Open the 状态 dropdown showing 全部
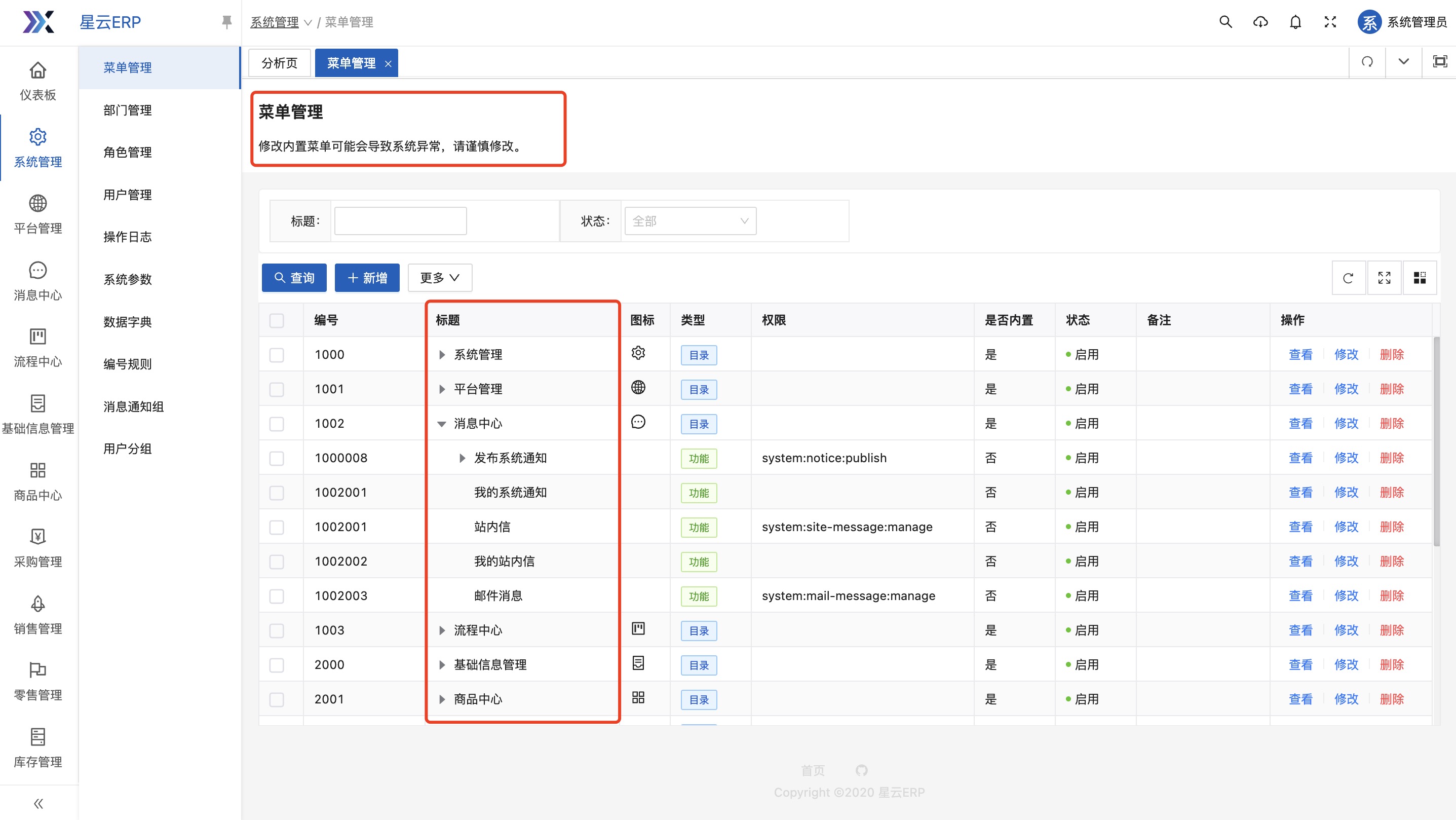 pos(689,221)
